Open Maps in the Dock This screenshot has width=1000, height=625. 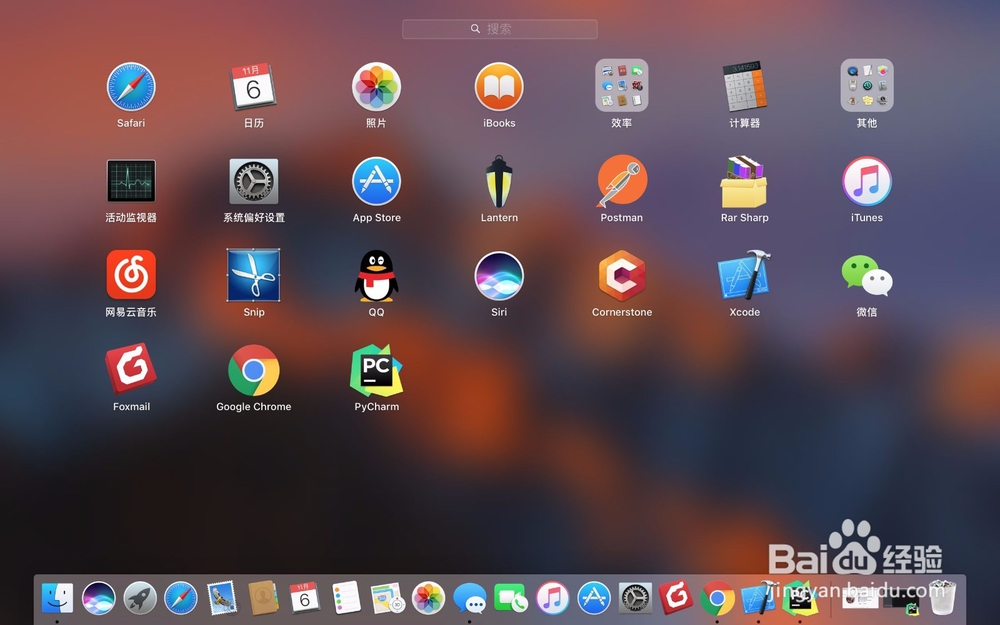point(387,598)
